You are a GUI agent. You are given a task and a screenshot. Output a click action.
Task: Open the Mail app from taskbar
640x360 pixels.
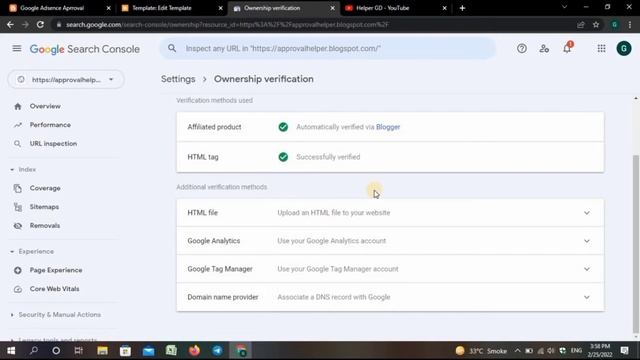pyautogui.click(x=148, y=351)
